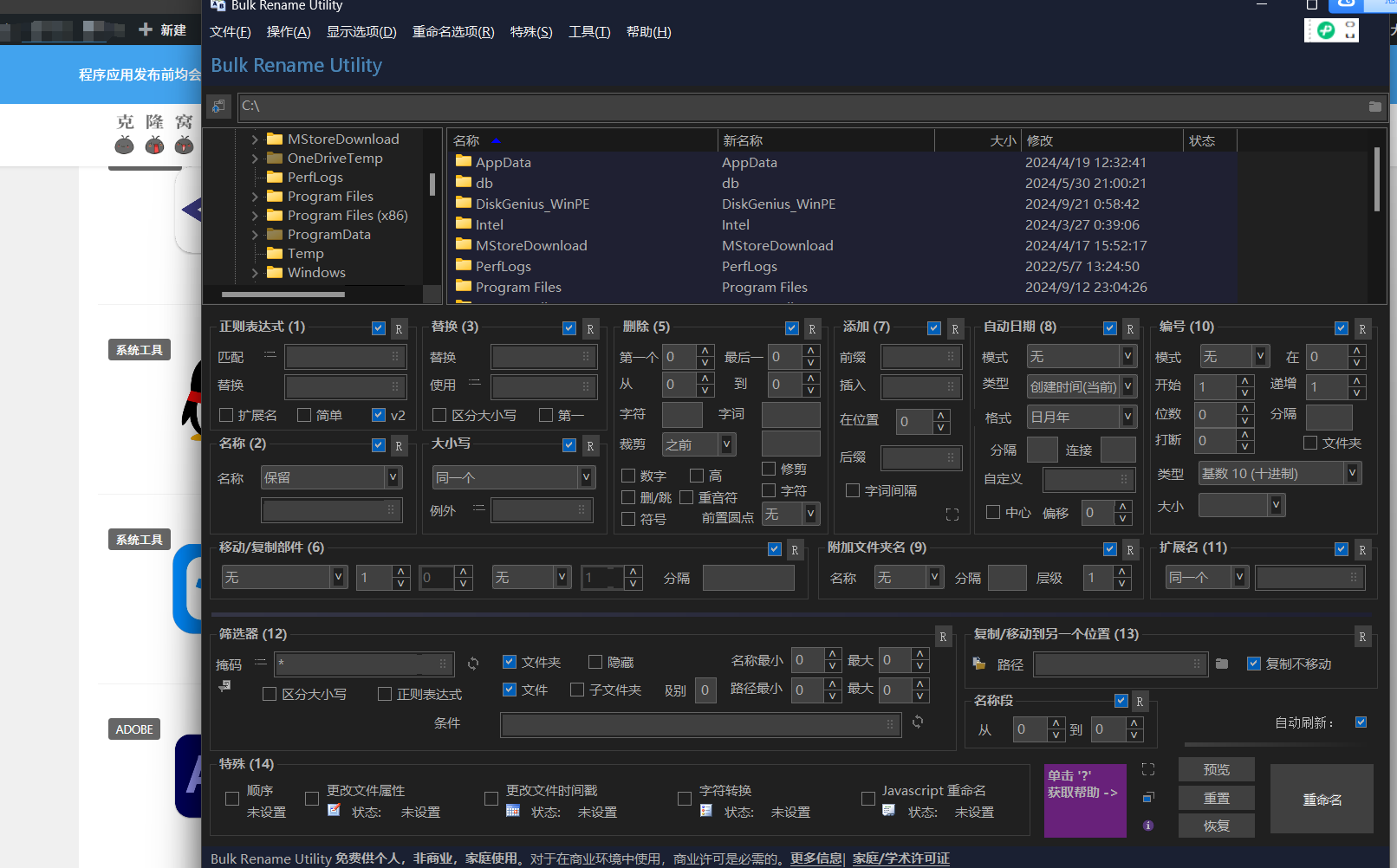Screen dimensions: 1397x868
Task: Open the browse folder icon in path bar
Action: [1374, 107]
